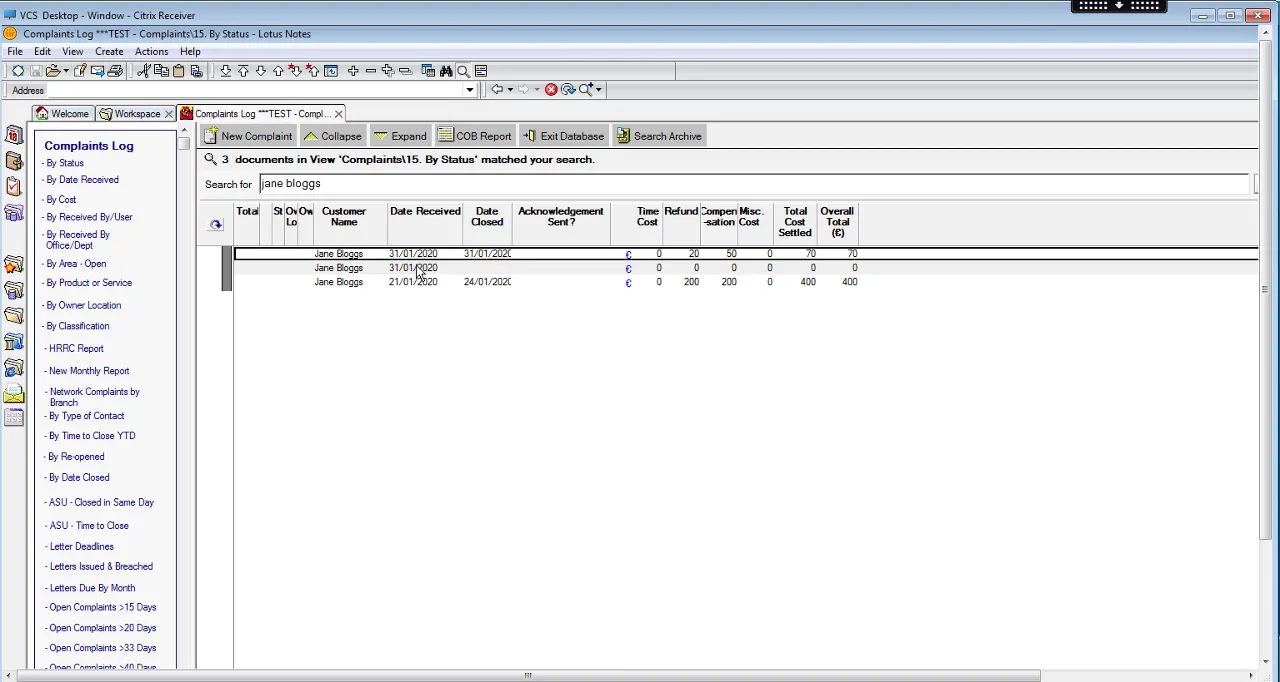Open Search Archive
Image resolution: width=1280 pixels, height=682 pixels.
[x=659, y=136]
